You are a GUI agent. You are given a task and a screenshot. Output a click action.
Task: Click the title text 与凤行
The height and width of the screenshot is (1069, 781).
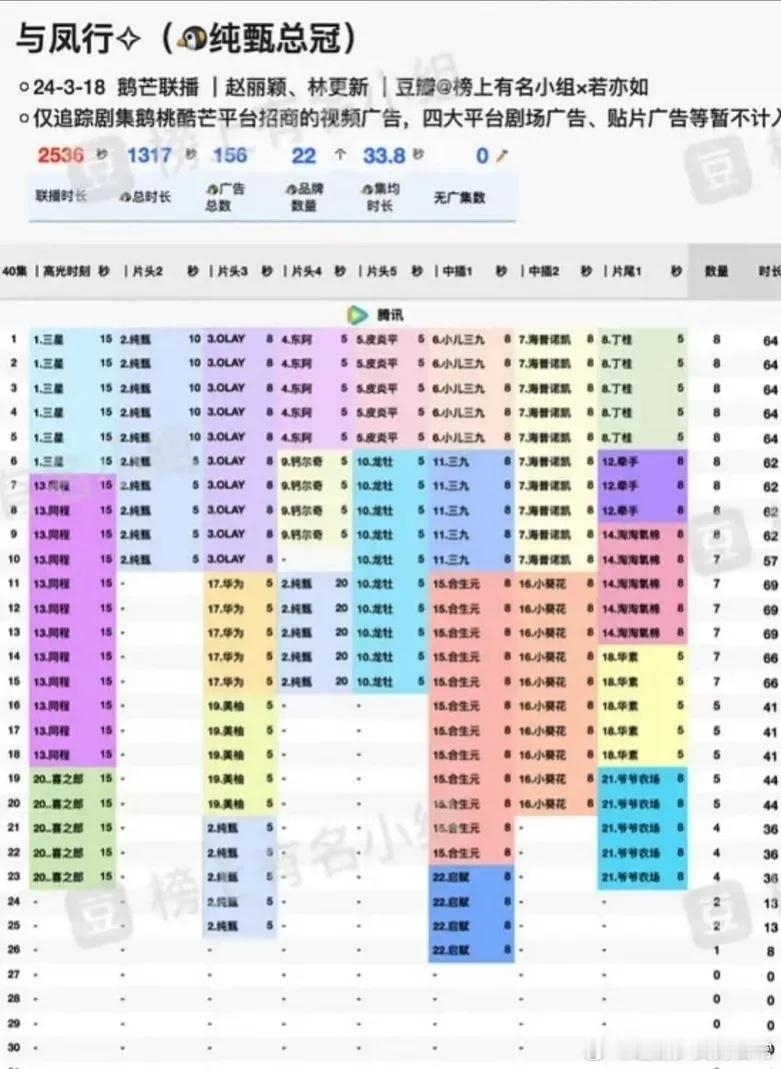(64, 38)
